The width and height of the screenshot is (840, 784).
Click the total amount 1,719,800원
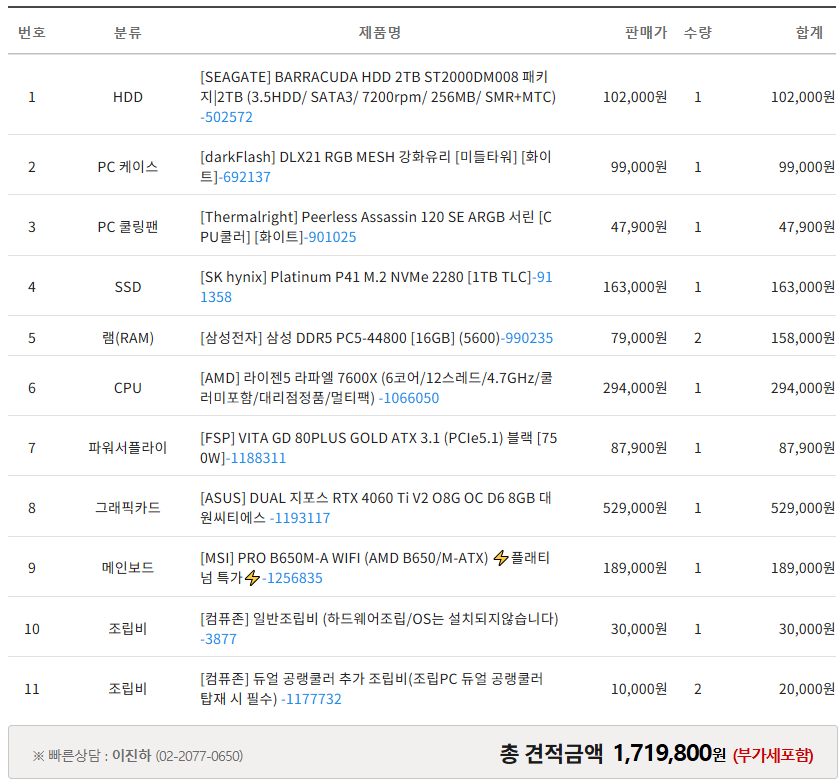coord(670,753)
